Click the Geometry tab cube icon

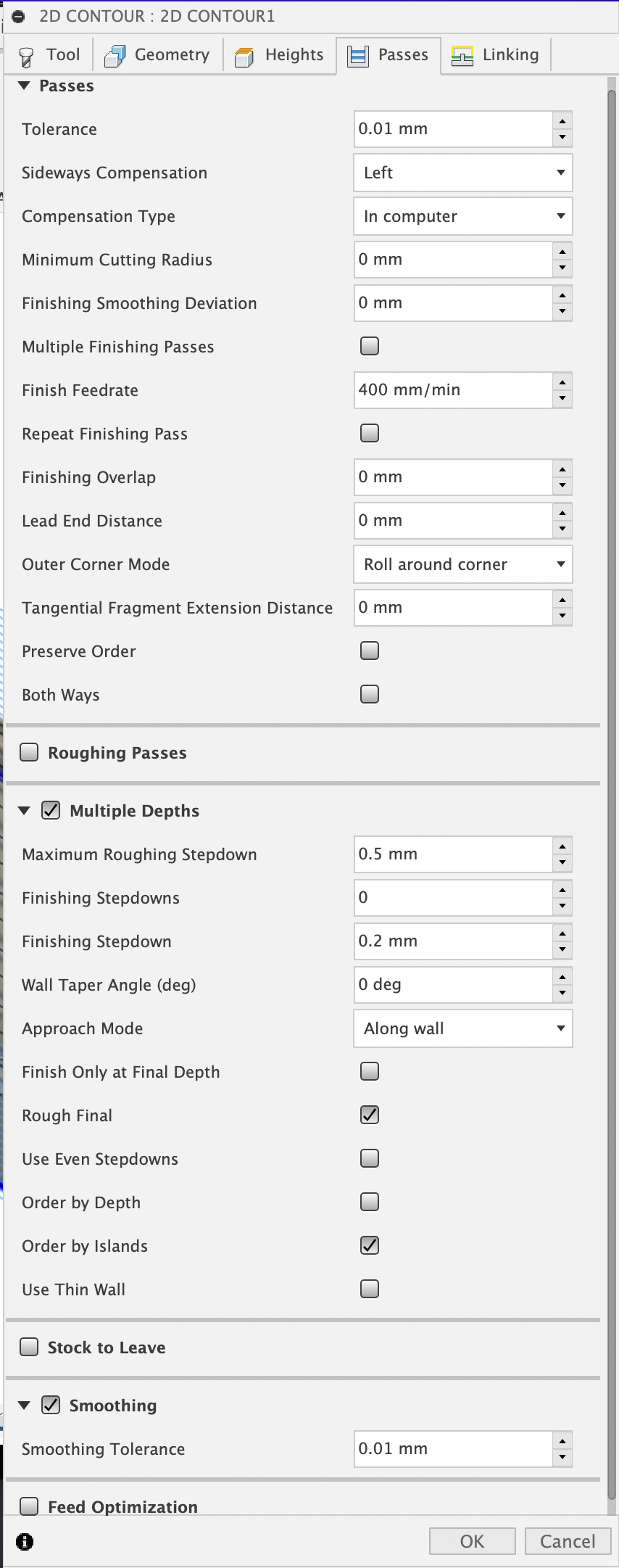pos(115,56)
